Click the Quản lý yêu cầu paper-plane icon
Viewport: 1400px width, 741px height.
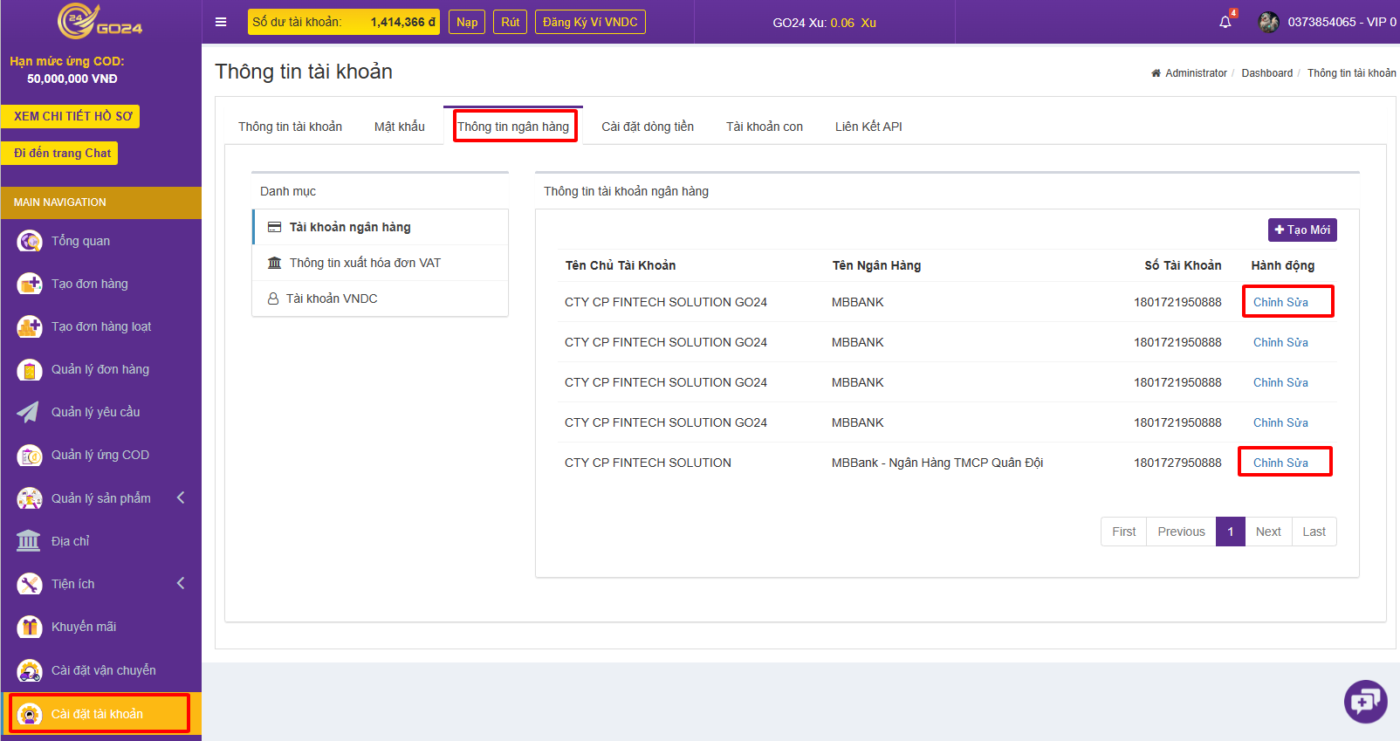[30, 412]
